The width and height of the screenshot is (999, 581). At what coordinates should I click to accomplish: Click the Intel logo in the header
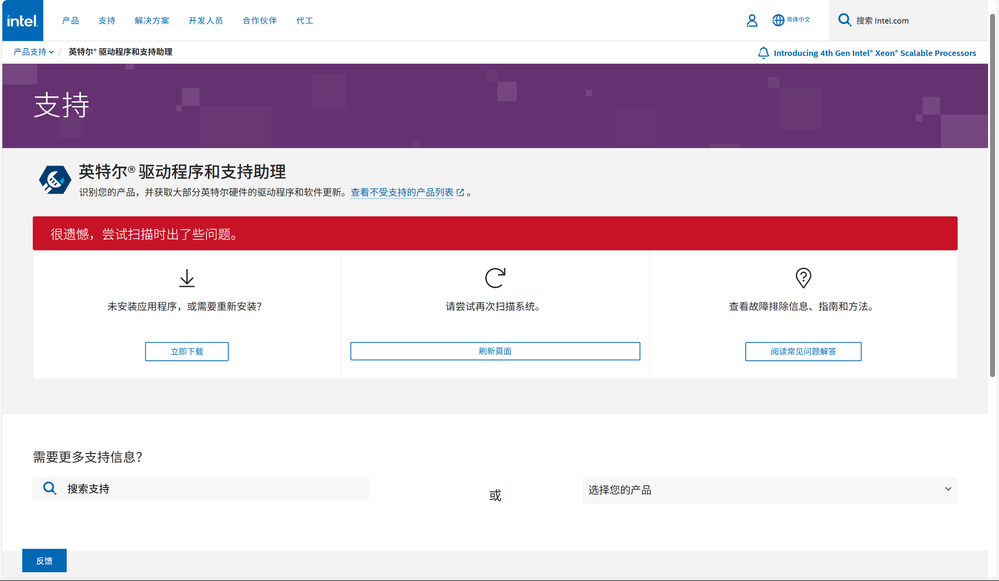(x=22, y=20)
